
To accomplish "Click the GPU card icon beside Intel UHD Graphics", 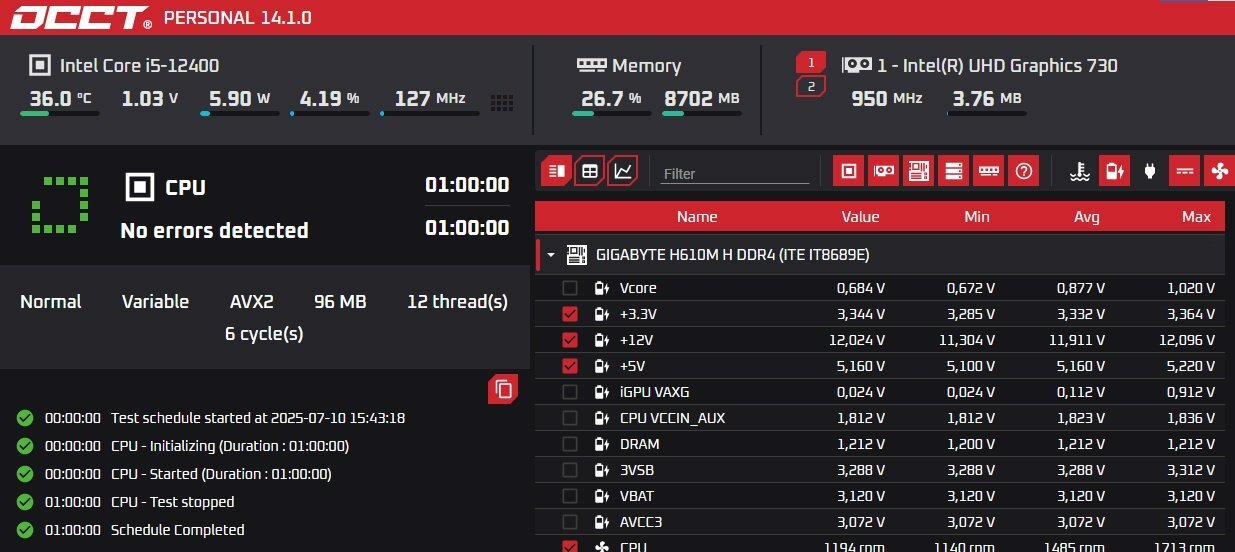I will click(x=856, y=65).
